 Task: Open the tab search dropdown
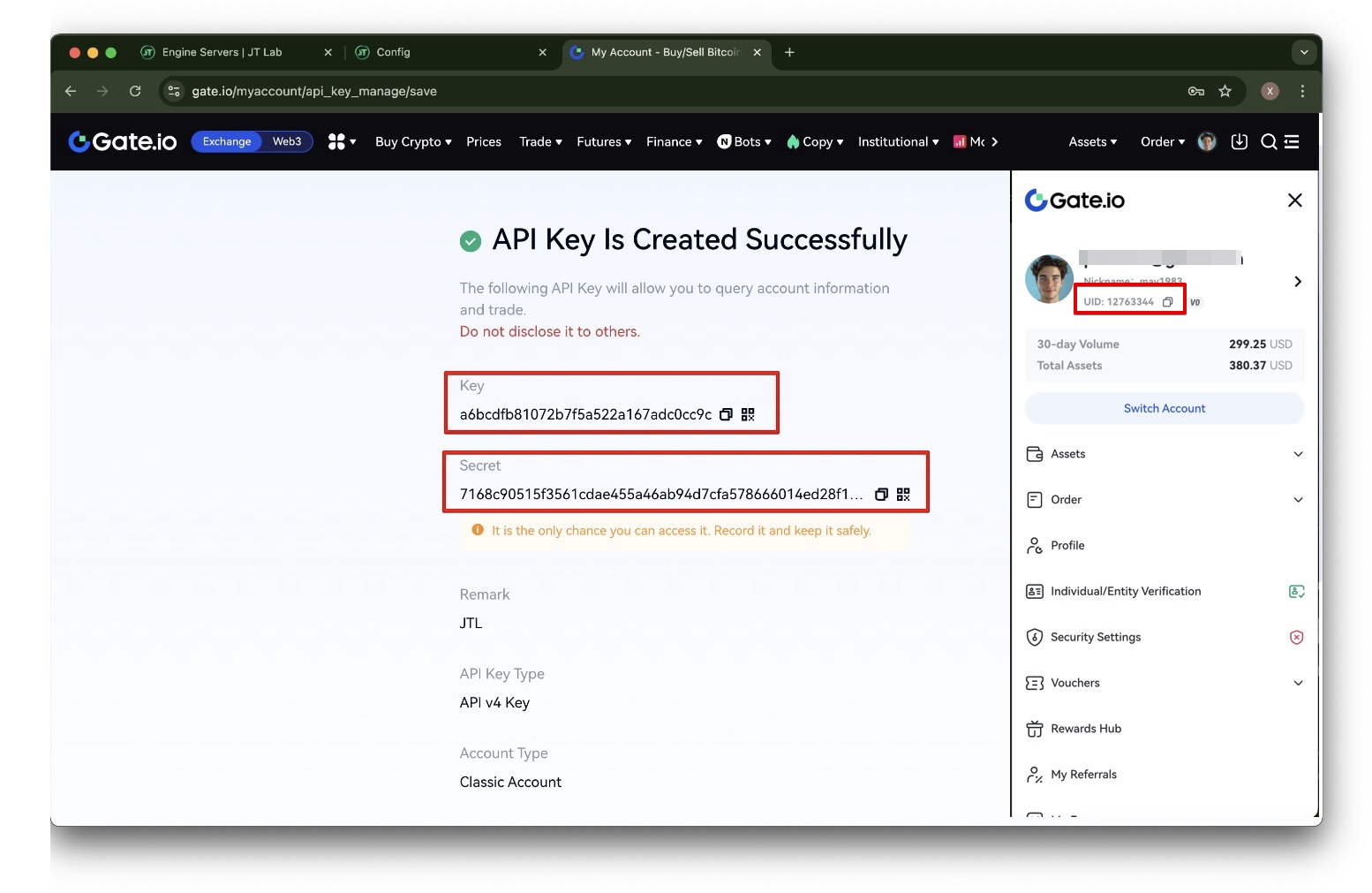(x=1304, y=52)
